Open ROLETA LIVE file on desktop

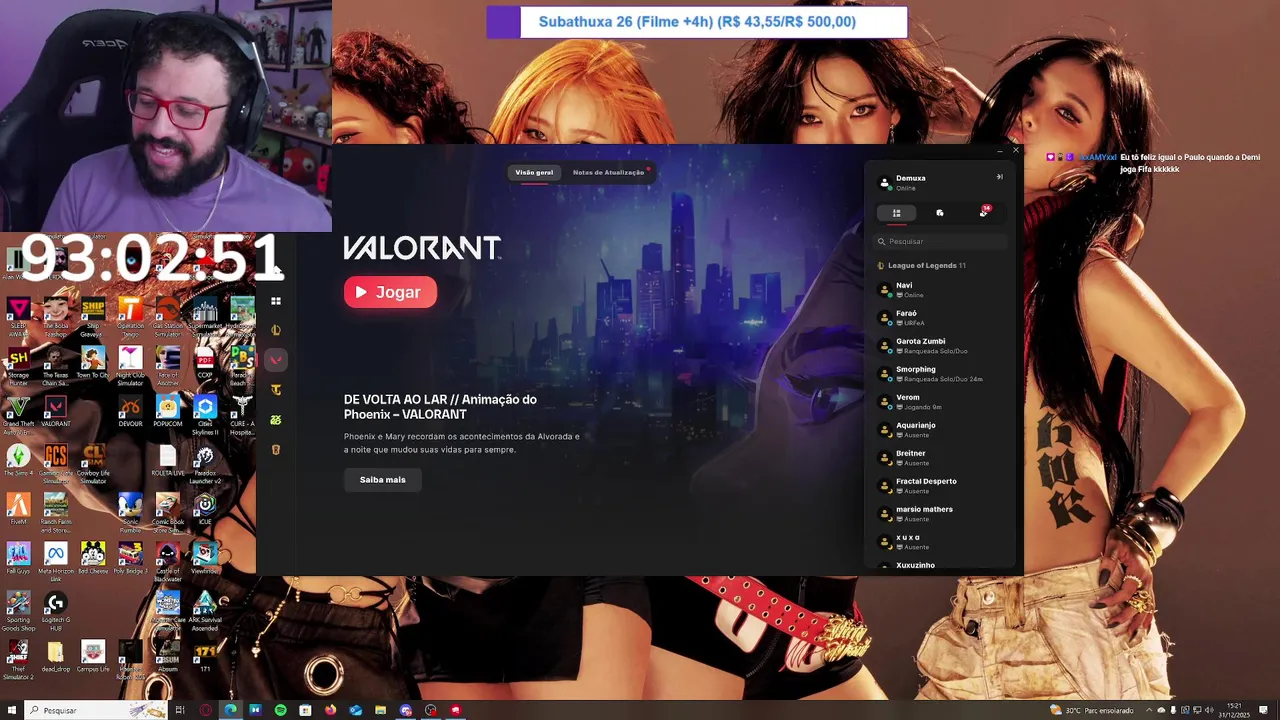(x=168, y=461)
